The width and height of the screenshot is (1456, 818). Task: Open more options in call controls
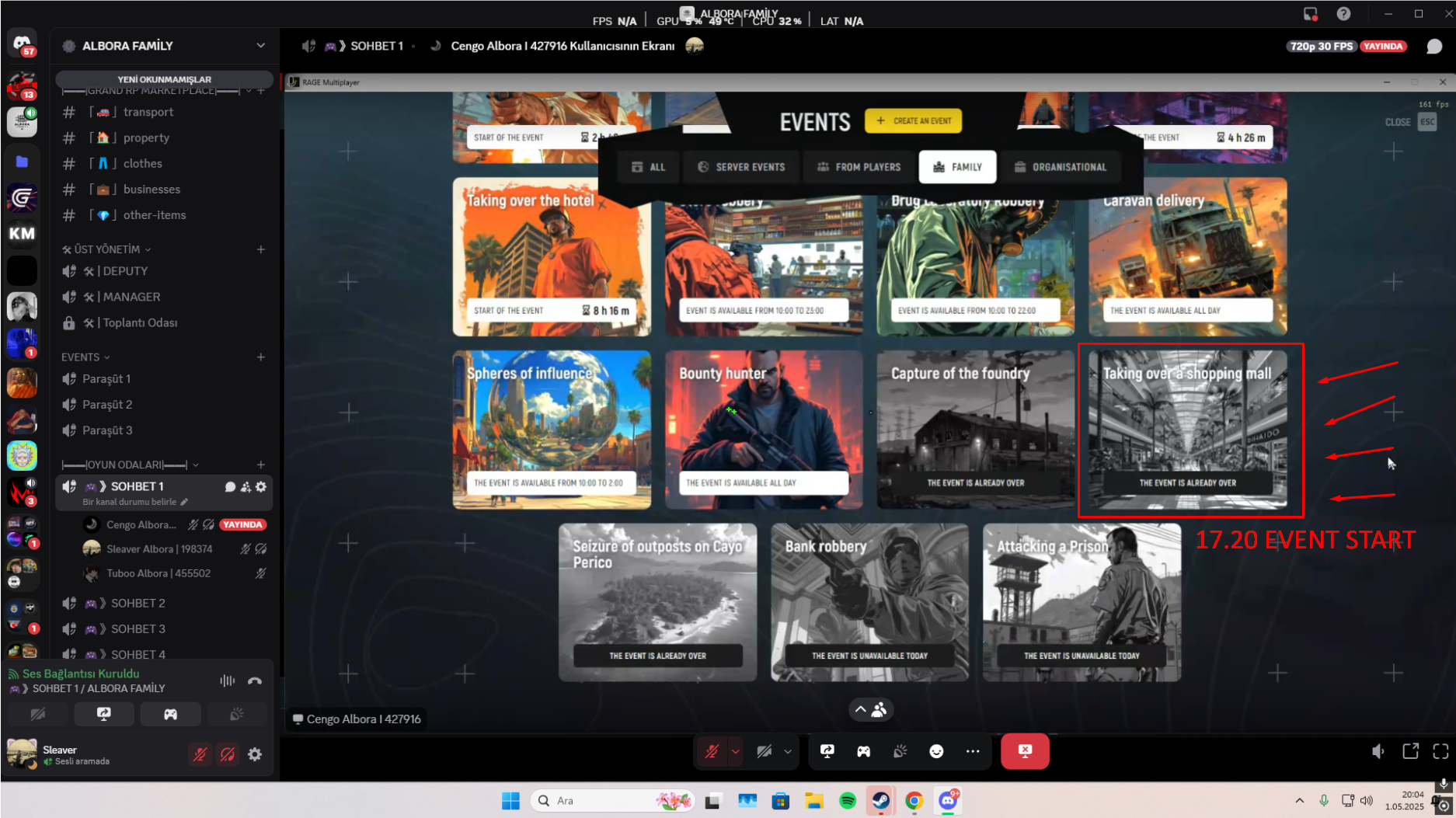point(973,751)
